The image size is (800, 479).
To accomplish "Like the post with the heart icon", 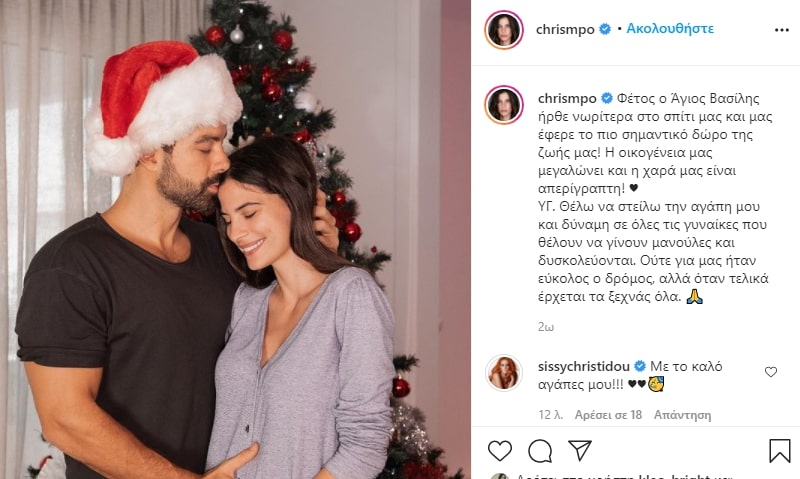I will pos(499,451).
